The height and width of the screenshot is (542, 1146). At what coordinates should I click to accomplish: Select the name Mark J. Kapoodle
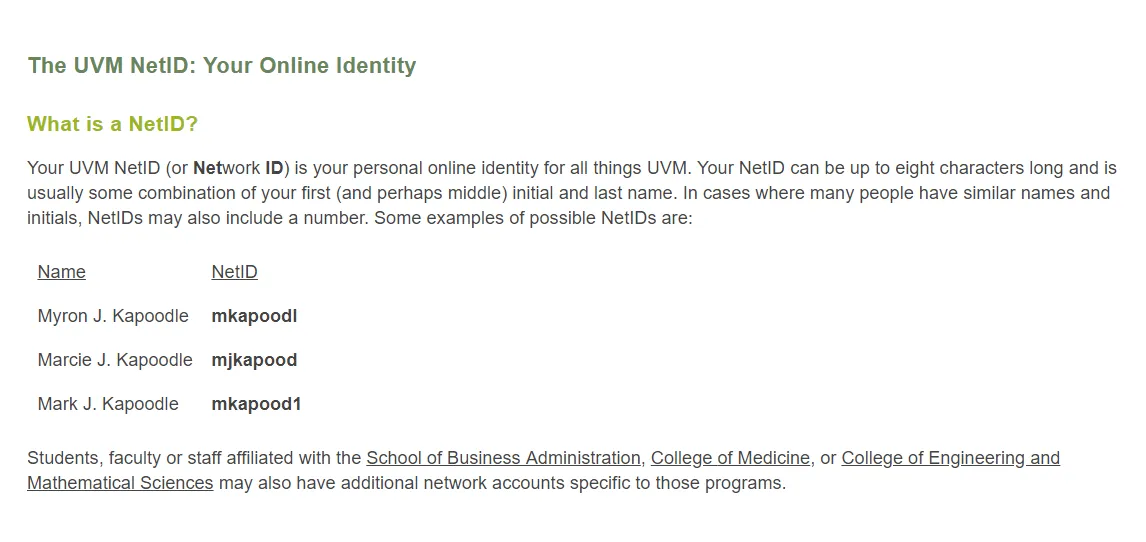click(x=108, y=404)
